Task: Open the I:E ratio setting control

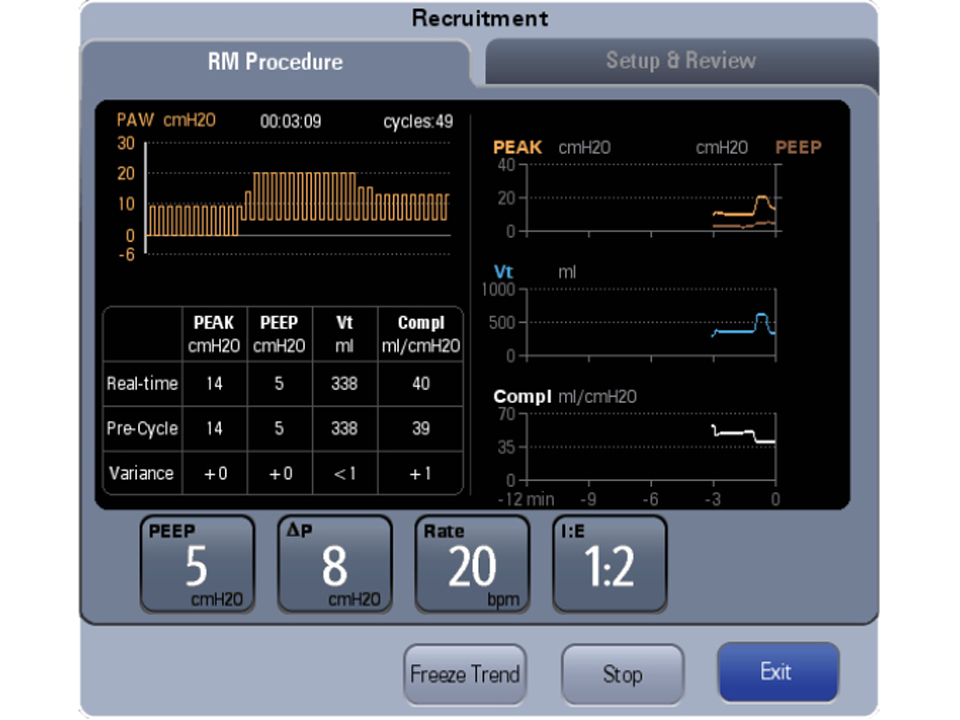Action: tap(609, 562)
